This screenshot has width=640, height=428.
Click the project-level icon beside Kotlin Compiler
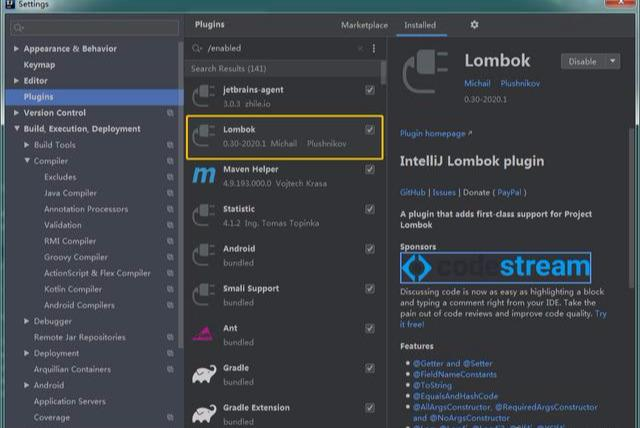point(170,289)
